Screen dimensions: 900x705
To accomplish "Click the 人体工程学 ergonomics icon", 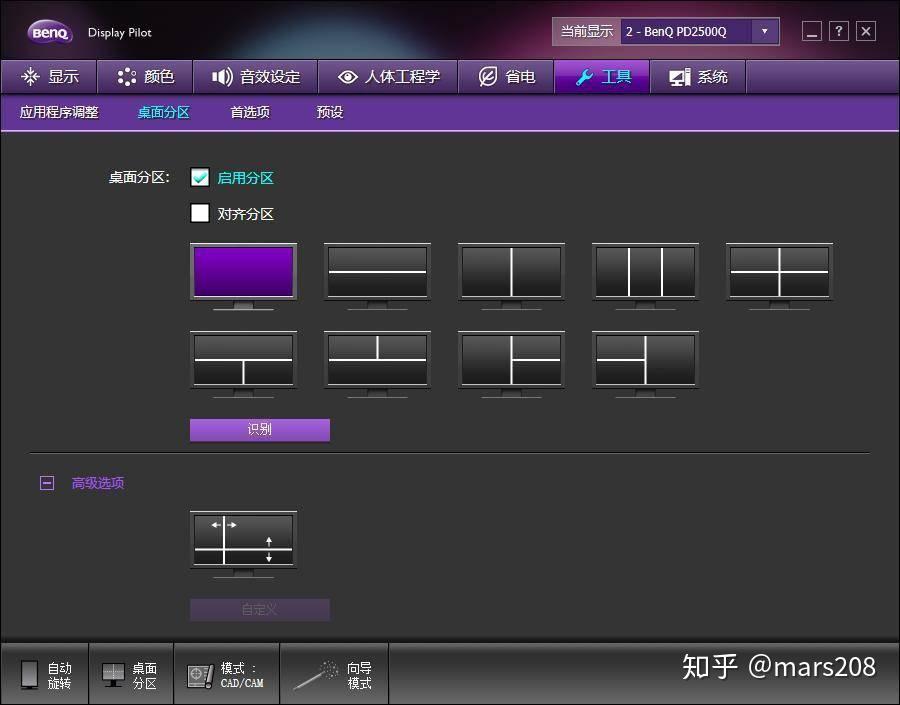I will (x=348, y=76).
